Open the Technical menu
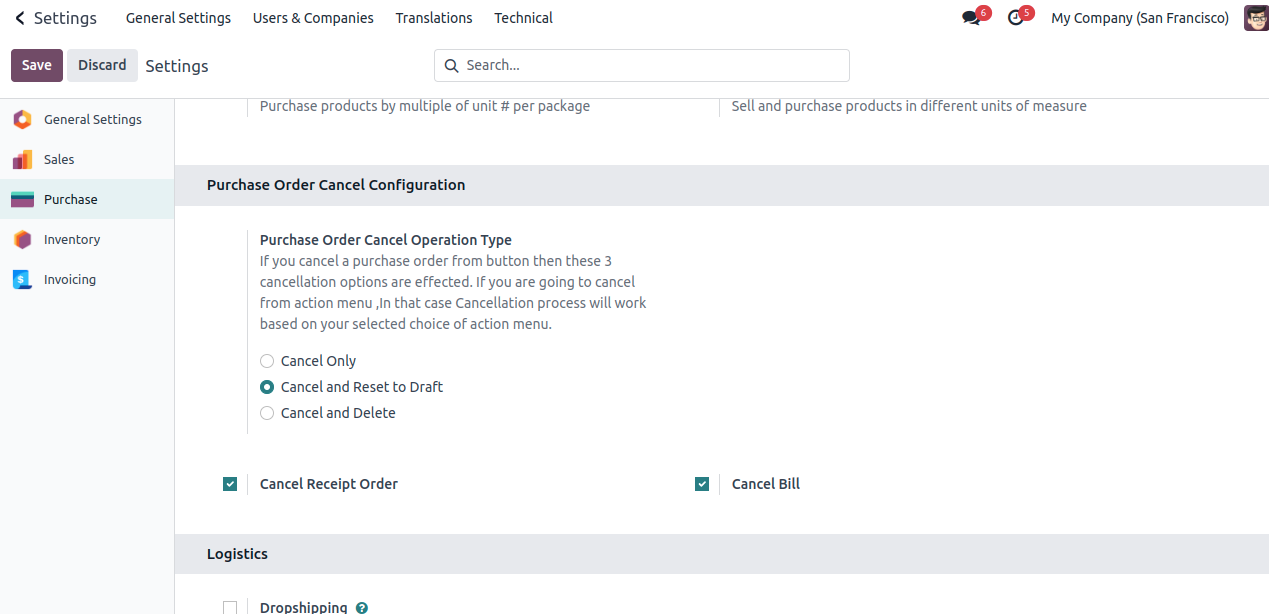1269x614 pixels. [x=523, y=18]
